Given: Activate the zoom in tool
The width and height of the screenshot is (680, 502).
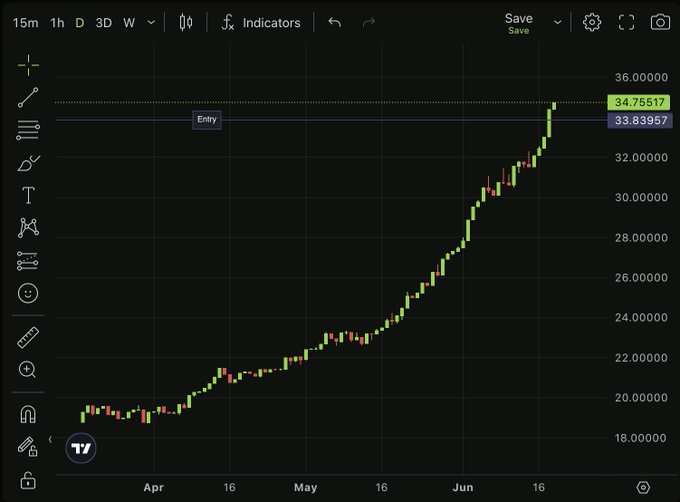Looking at the screenshot, I should (x=27, y=370).
